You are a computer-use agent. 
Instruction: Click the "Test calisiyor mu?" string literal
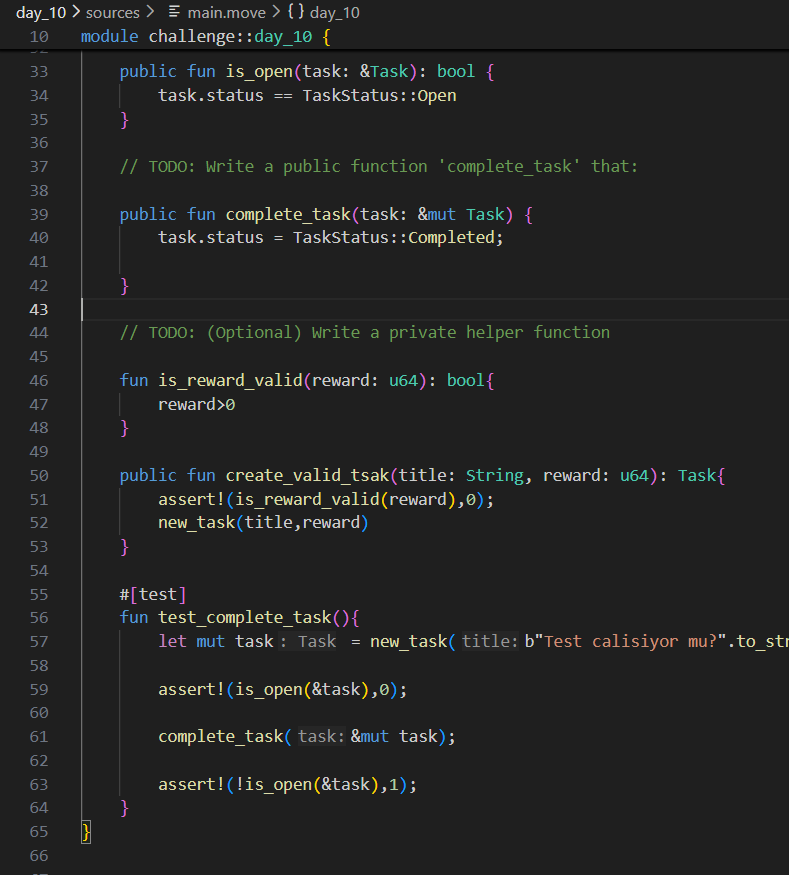(x=629, y=642)
